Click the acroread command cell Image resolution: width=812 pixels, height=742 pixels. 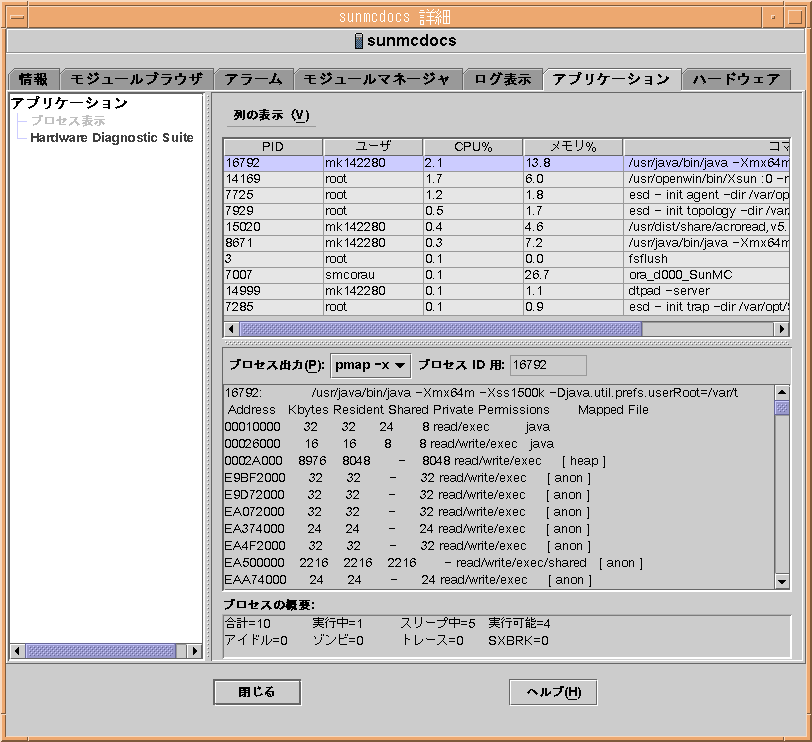tap(707, 227)
